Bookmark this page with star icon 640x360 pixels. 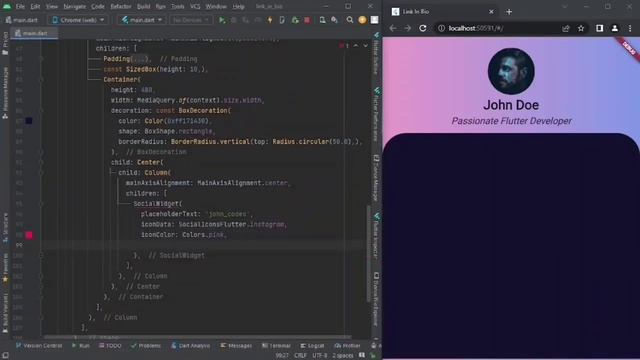pyautogui.click(x=581, y=28)
